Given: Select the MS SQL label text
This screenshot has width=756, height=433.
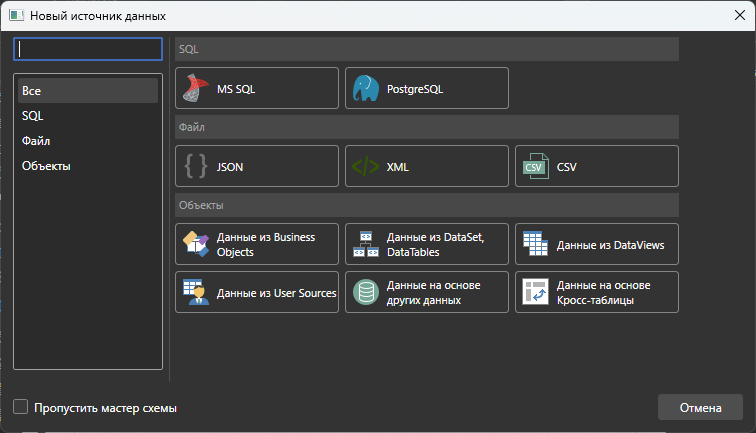Looking at the screenshot, I should (x=236, y=89).
